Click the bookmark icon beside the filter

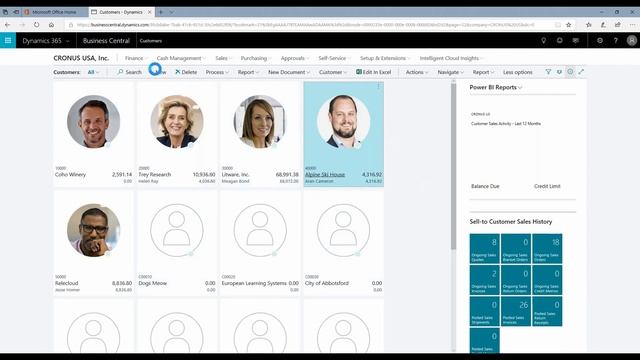[559, 72]
